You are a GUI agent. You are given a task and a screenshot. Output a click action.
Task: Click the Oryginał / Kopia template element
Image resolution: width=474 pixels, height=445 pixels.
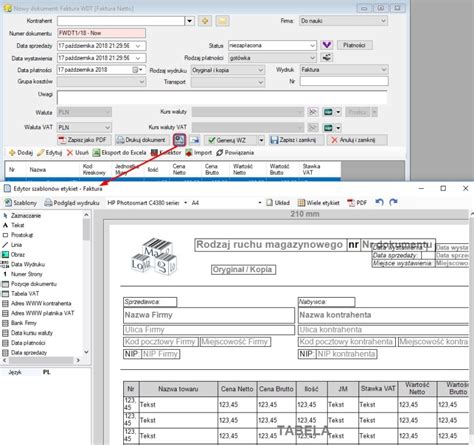[243, 270]
